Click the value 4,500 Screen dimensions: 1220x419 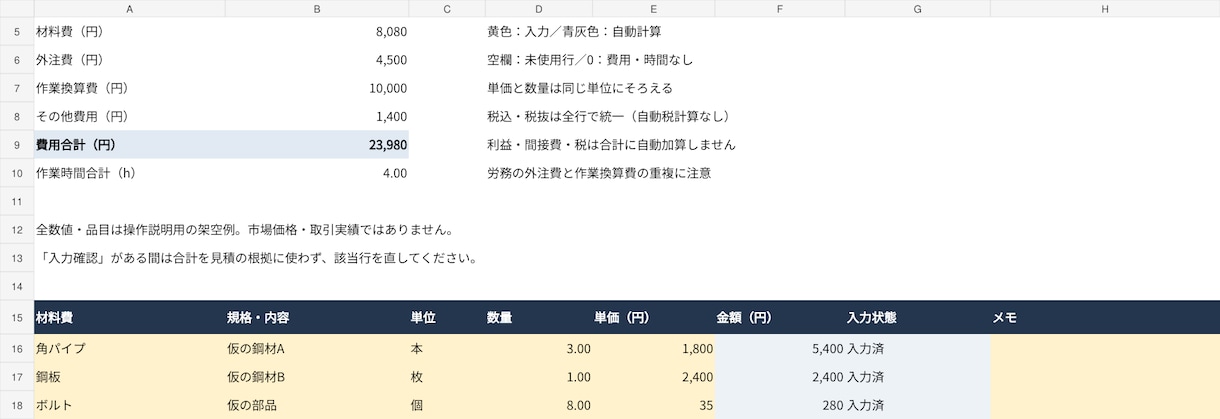click(x=391, y=60)
